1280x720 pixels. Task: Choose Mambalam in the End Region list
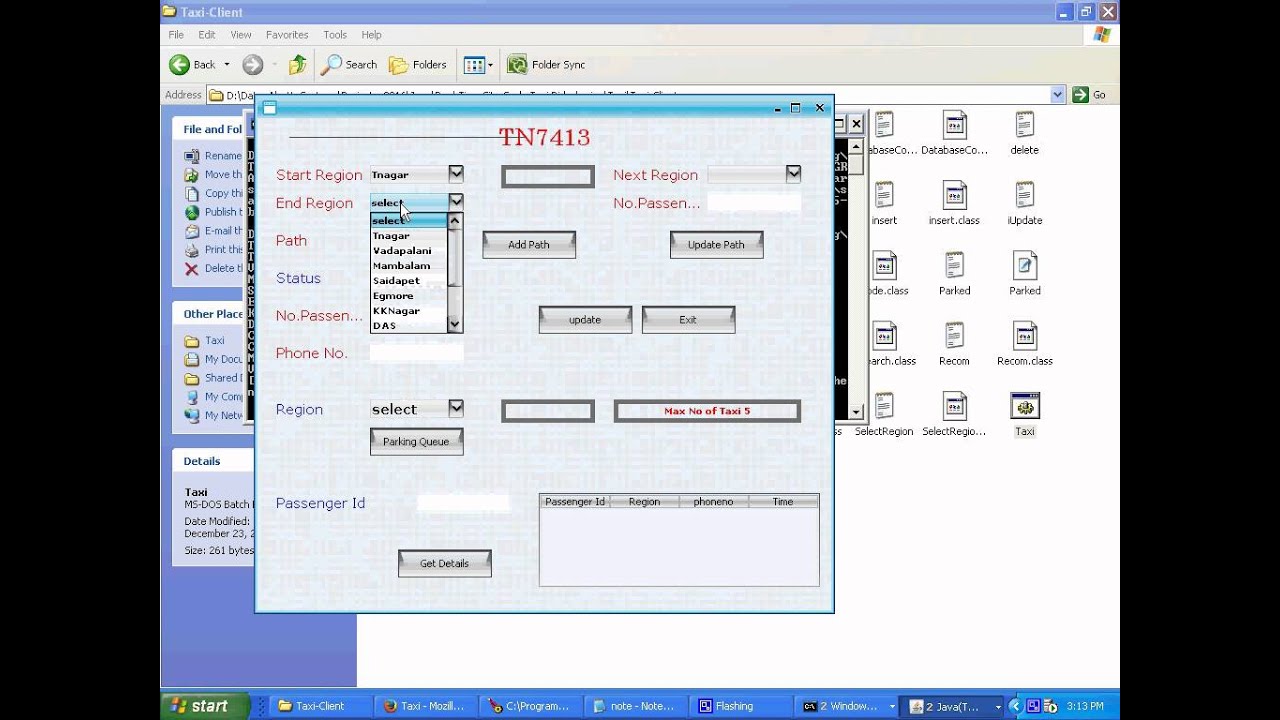click(409, 266)
